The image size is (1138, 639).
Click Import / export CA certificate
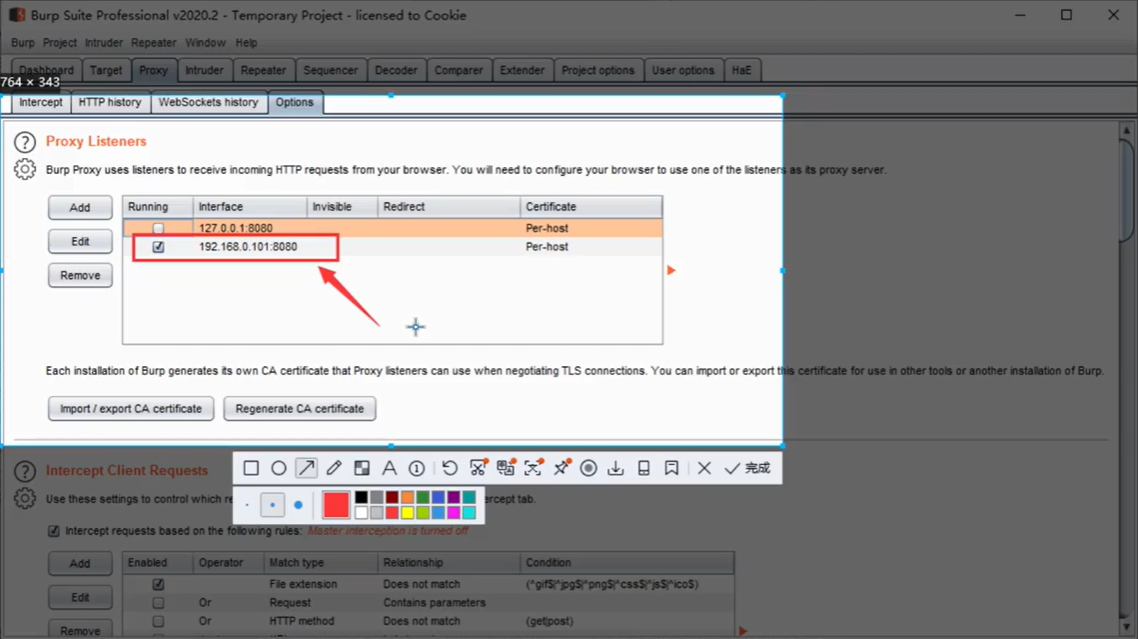(x=131, y=409)
